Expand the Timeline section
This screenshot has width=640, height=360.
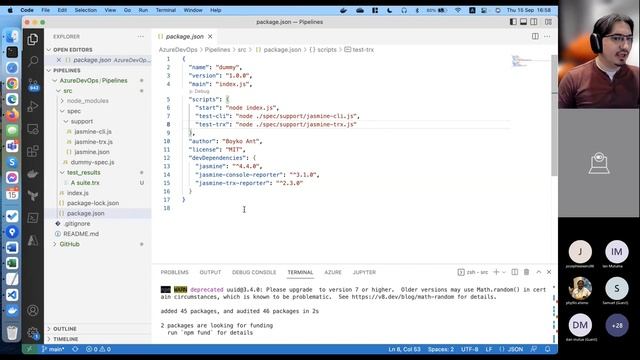click(x=65, y=339)
